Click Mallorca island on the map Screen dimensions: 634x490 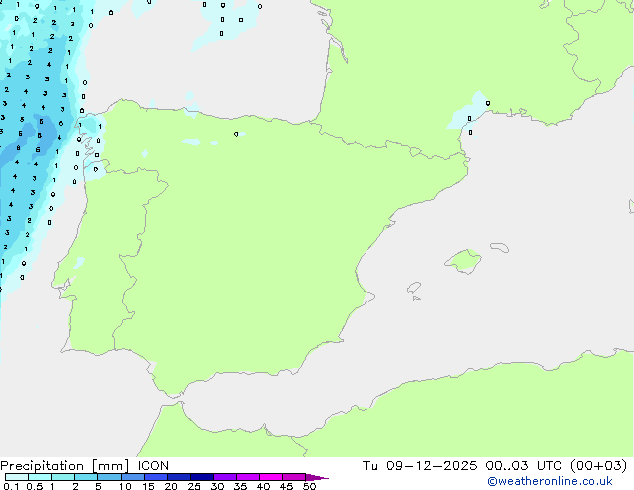pyautogui.click(x=463, y=261)
